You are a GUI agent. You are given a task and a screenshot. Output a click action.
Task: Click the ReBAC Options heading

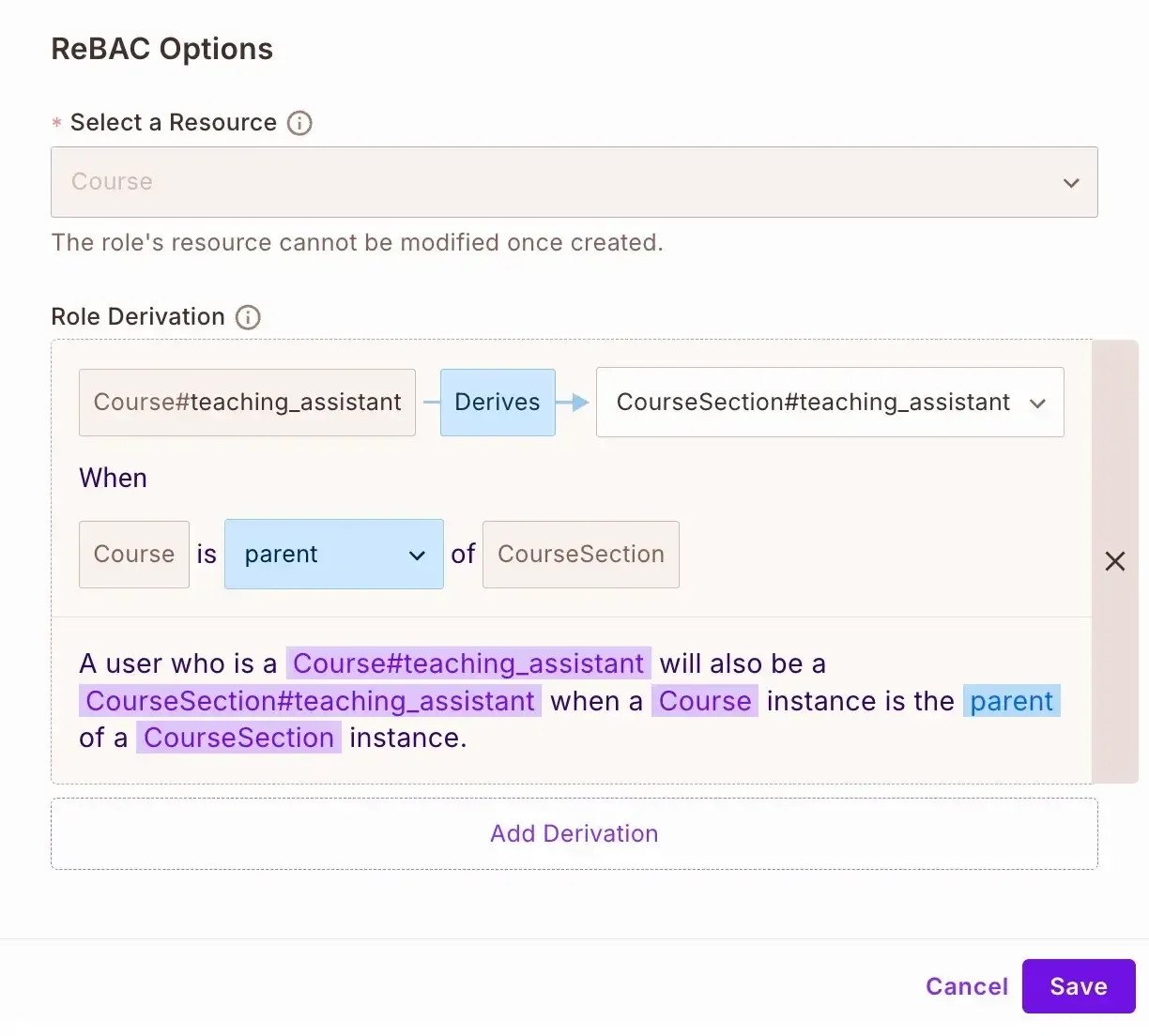(x=161, y=49)
